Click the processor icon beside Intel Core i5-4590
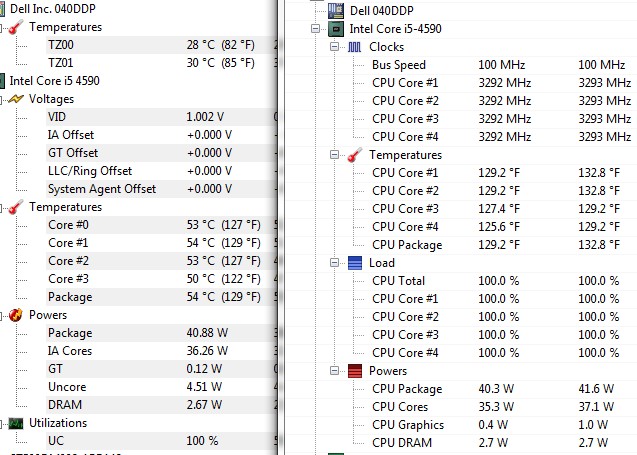The width and height of the screenshot is (637, 455). [338, 29]
